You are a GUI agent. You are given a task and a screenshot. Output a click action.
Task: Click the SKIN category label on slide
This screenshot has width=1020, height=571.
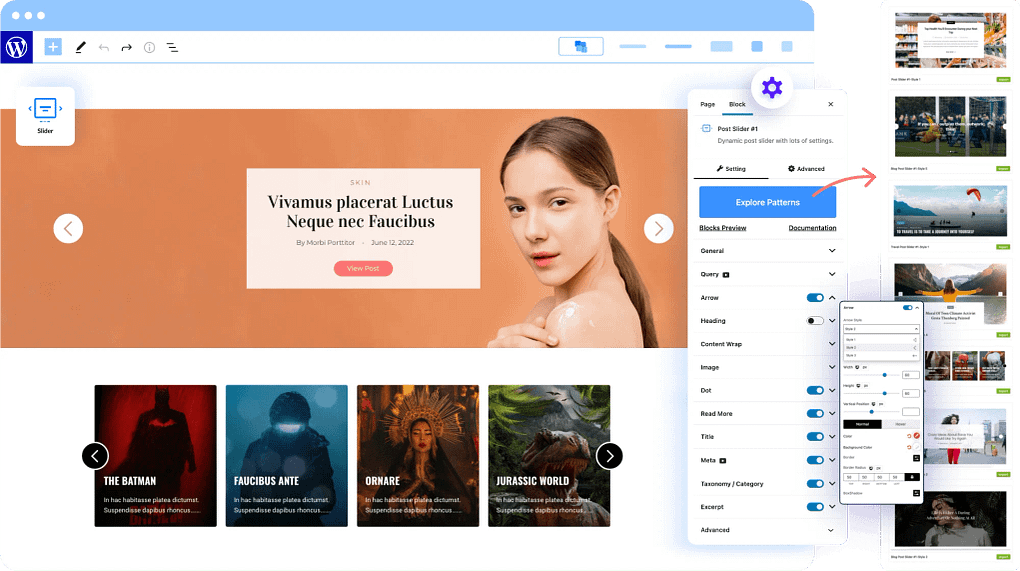pyautogui.click(x=360, y=183)
